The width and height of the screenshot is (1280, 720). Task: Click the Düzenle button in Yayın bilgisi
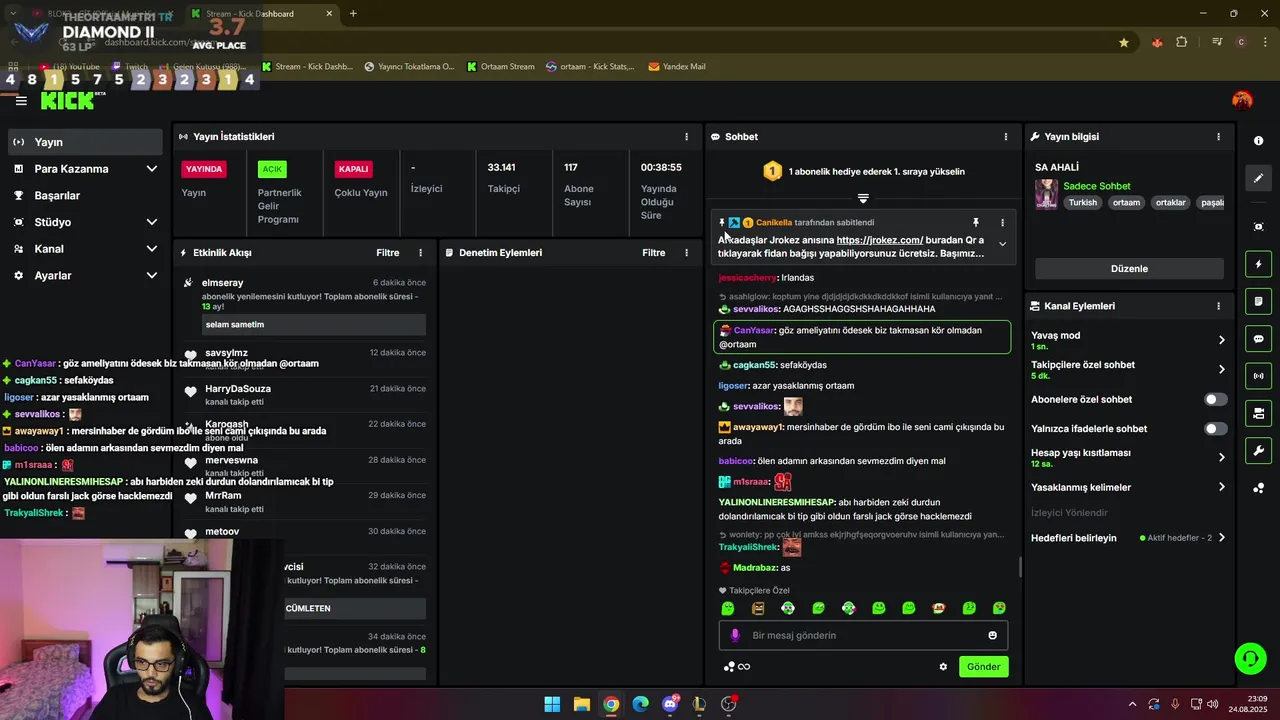(x=1129, y=269)
